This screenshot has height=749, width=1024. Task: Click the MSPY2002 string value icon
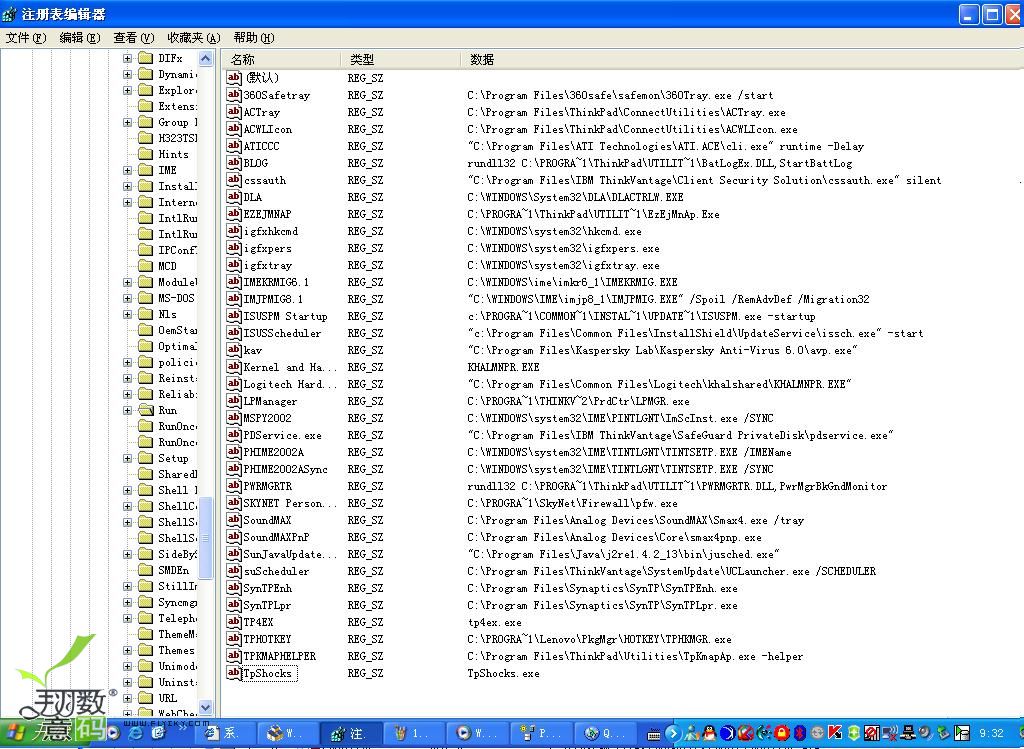pos(234,417)
